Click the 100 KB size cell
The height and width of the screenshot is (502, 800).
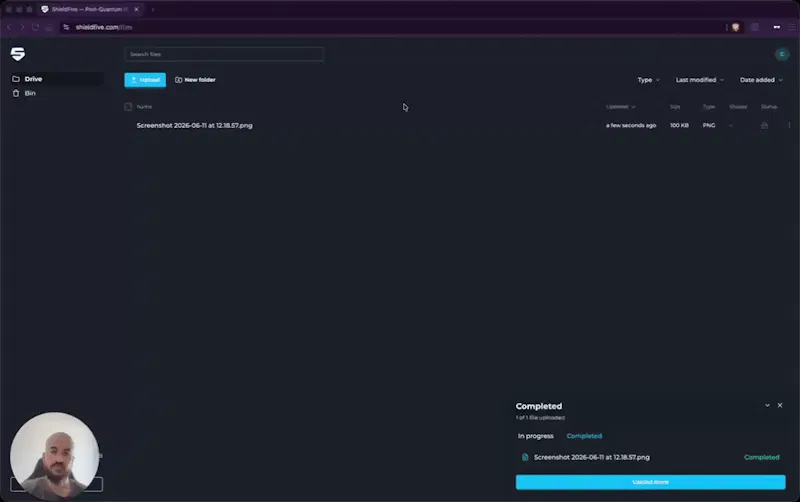click(679, 126)
